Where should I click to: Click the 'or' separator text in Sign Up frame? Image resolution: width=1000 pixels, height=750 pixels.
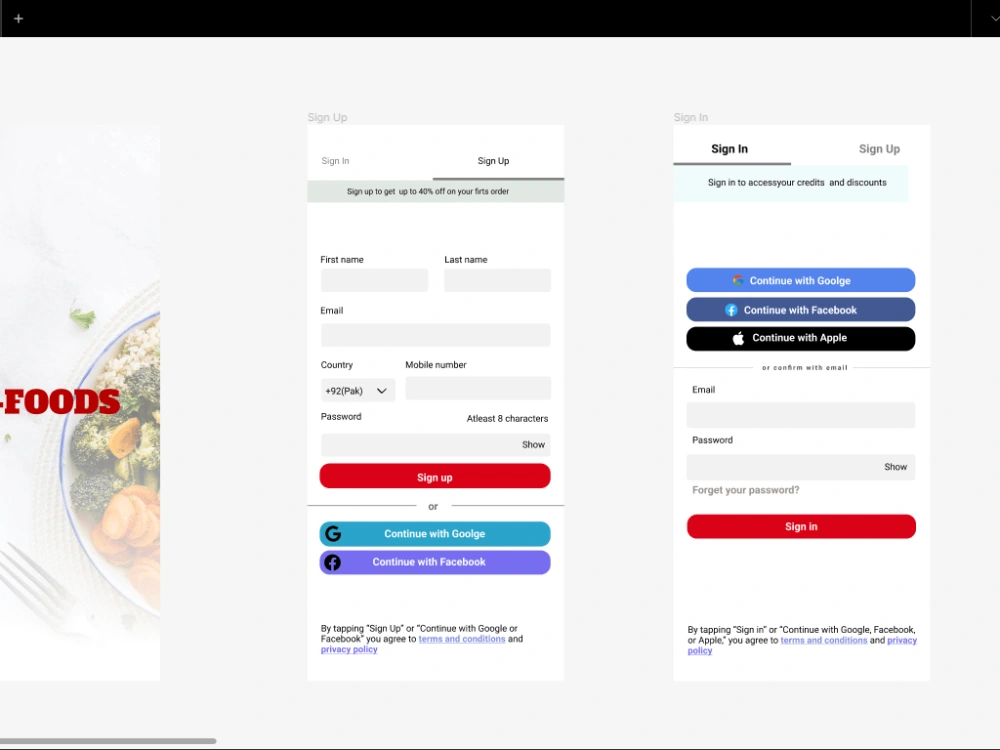pos(433,506)
